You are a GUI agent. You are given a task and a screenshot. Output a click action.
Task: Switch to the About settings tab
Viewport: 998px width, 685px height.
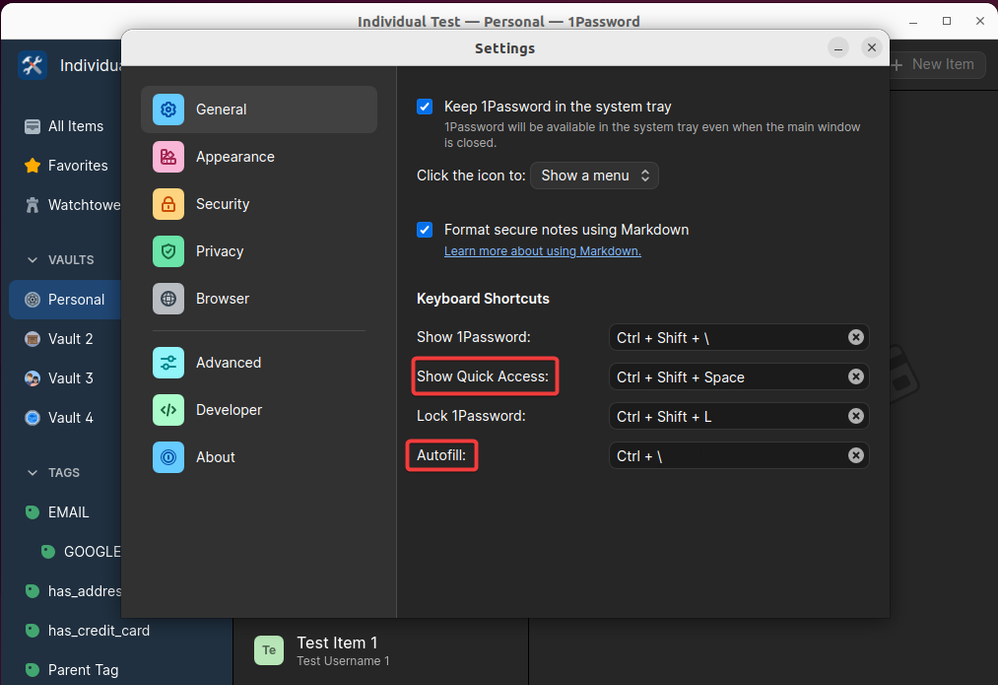[259, 457]
